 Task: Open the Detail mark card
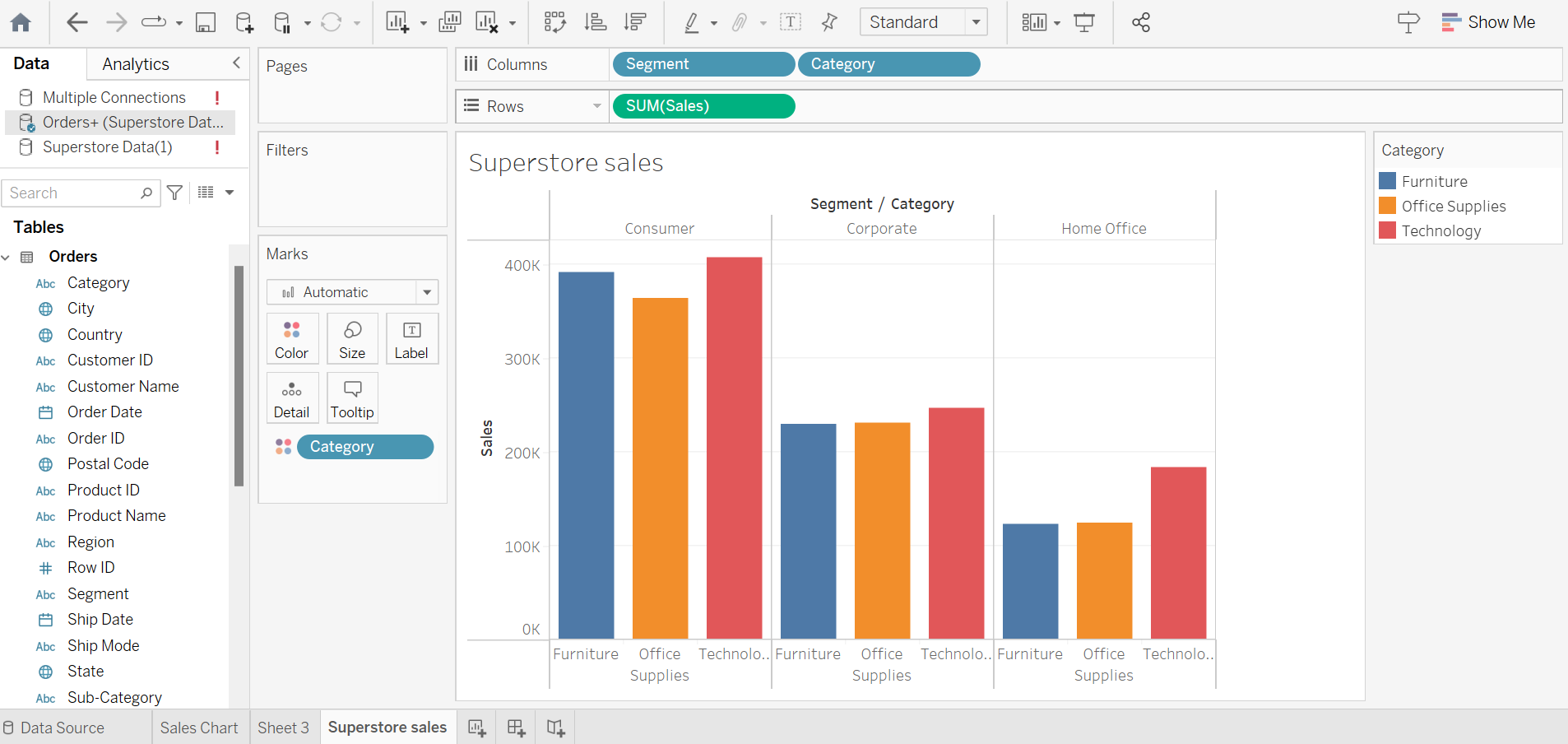tap(292, 398)
